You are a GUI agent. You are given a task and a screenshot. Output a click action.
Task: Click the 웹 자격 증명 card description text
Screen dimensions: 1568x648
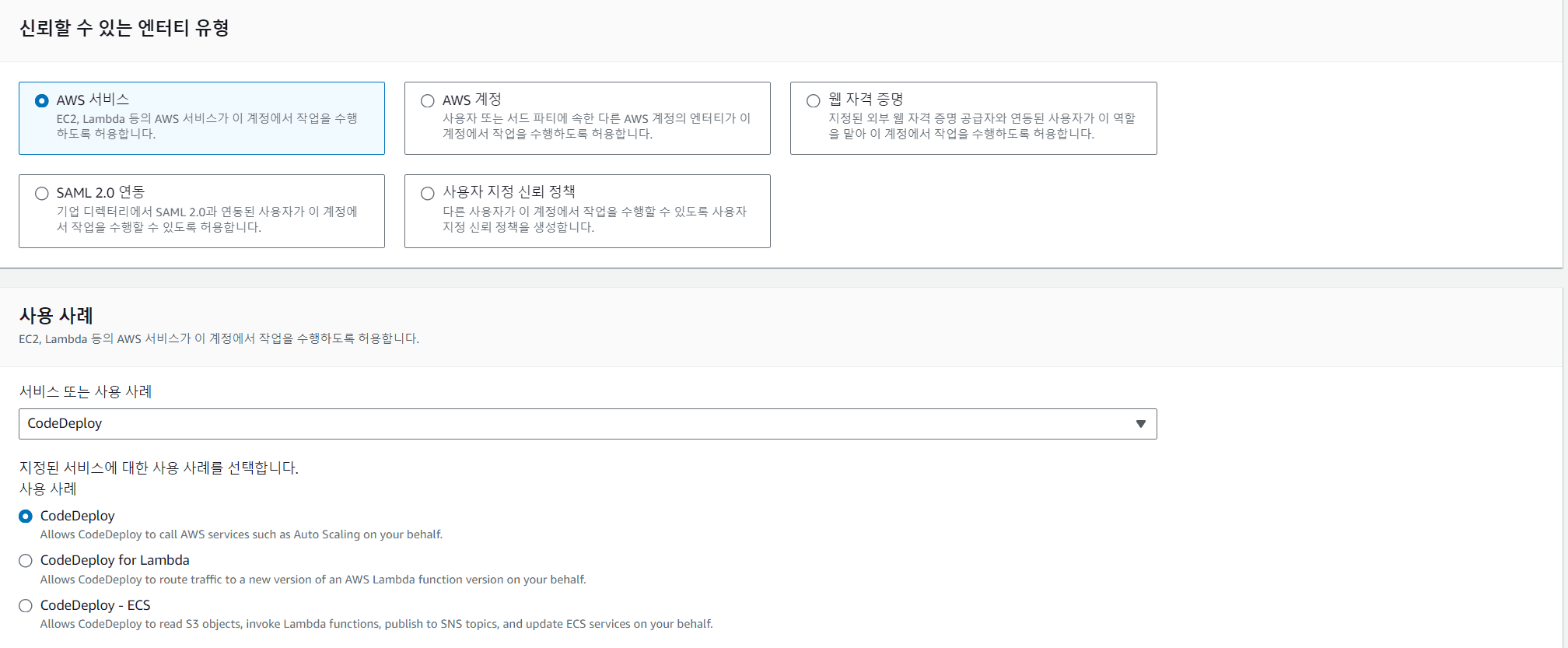[x=982, y=126]
